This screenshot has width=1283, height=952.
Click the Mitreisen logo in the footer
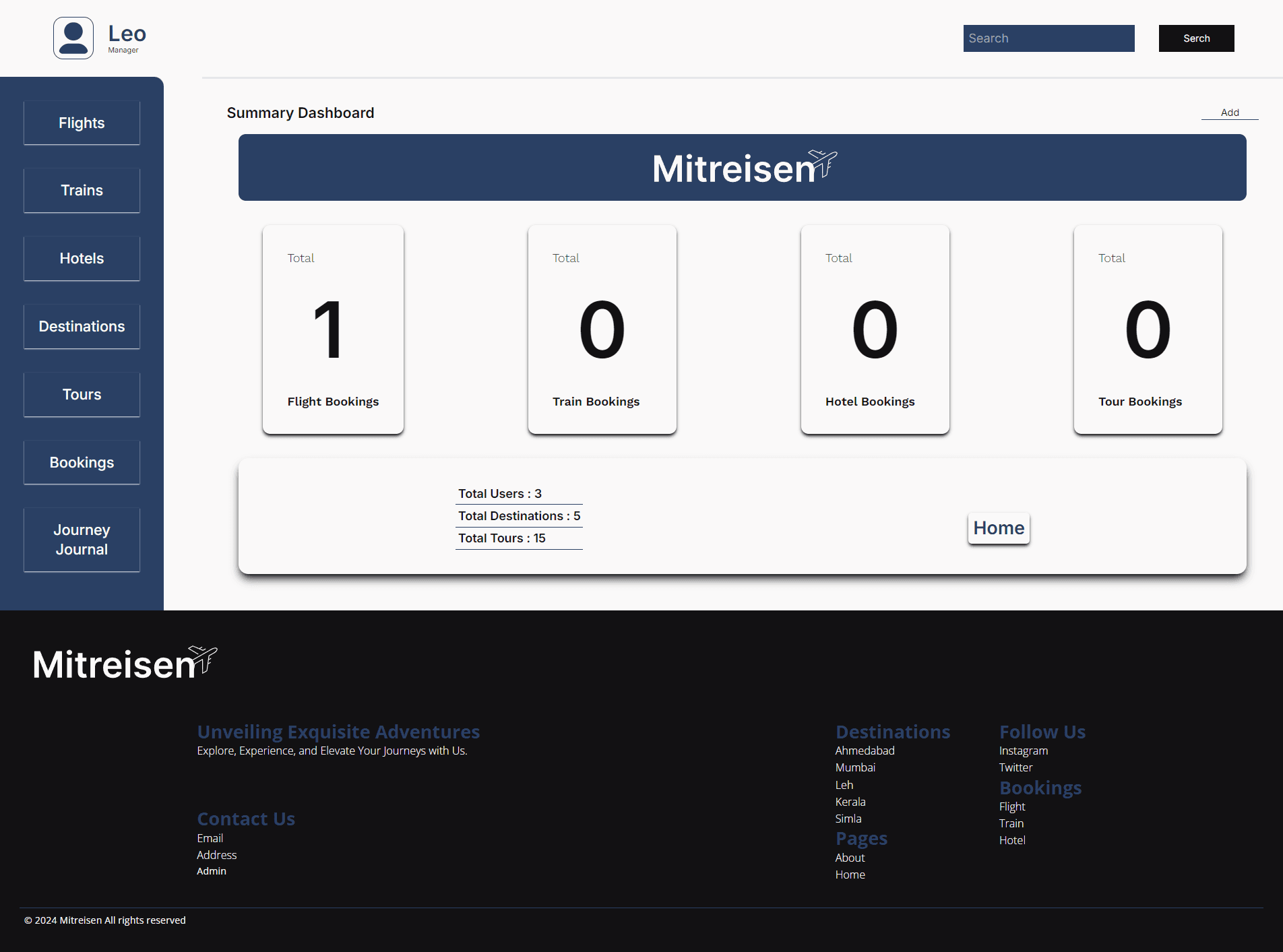tap(125, 663)
